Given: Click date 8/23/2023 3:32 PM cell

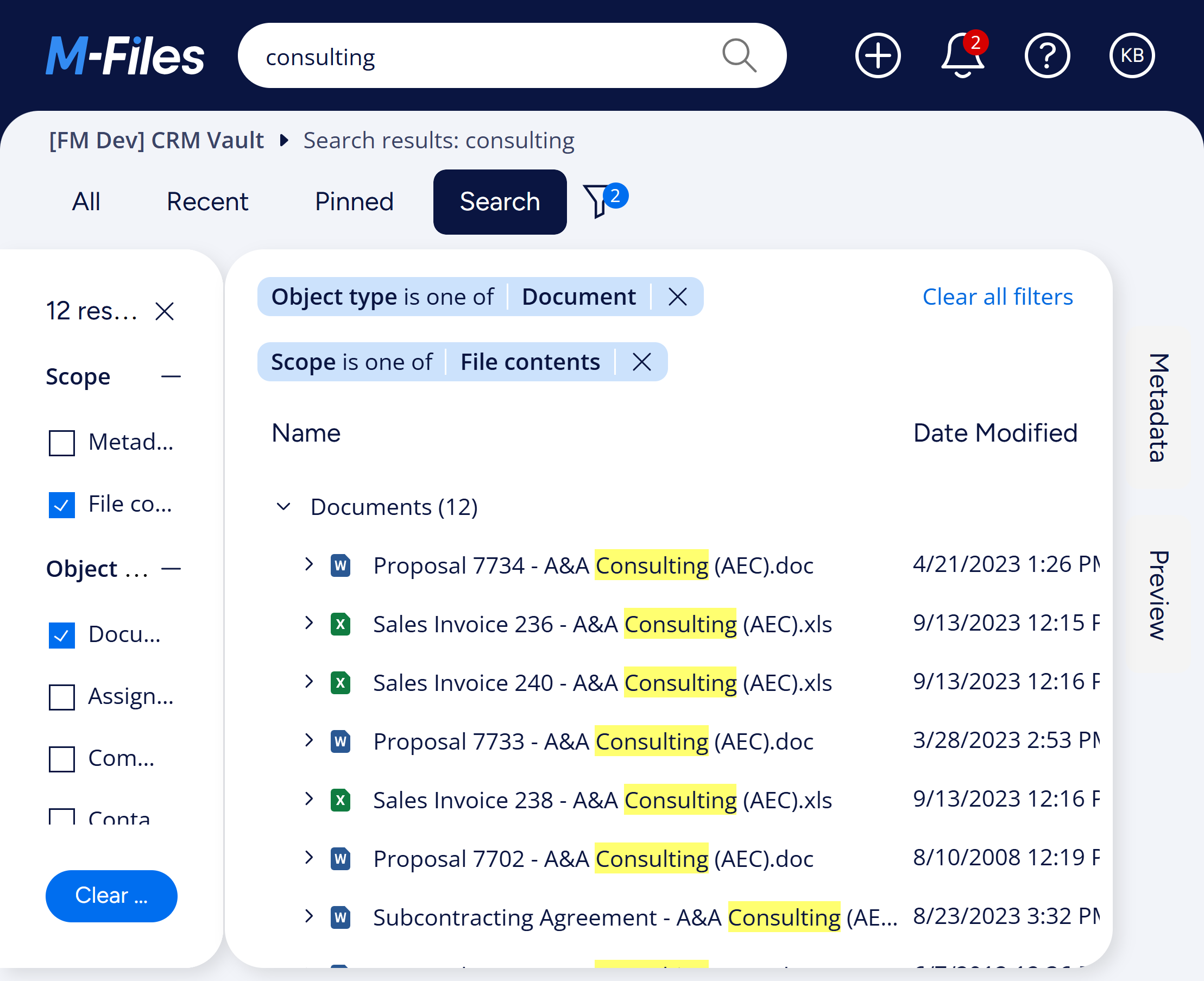Looking at the screenshot, I should click(x=1006, y=916).
